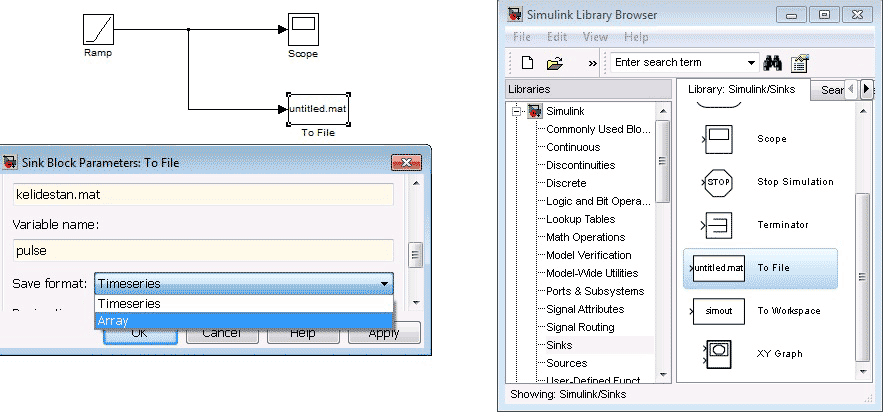Click the Scope block icon in Sinks library
Image resolution: width=892 pixels, height=417 pixels.
[718, 139]
